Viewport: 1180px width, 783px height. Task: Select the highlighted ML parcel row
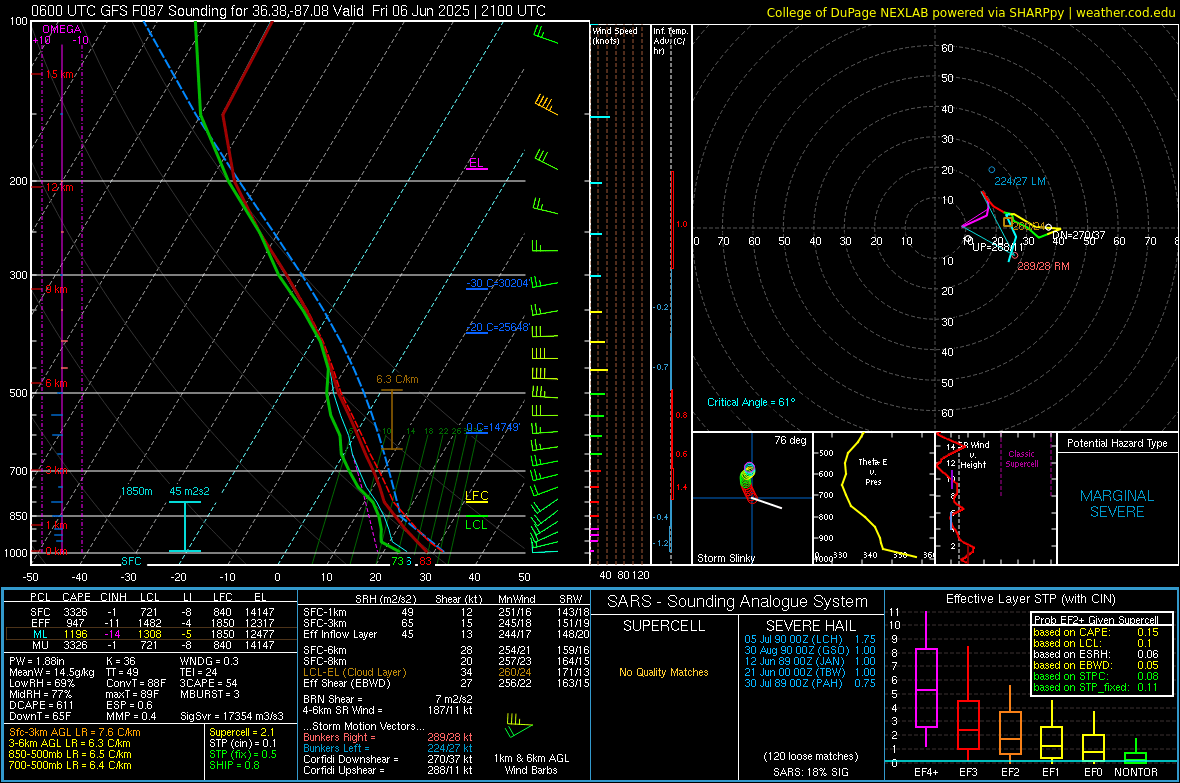[x=151, y=634]
